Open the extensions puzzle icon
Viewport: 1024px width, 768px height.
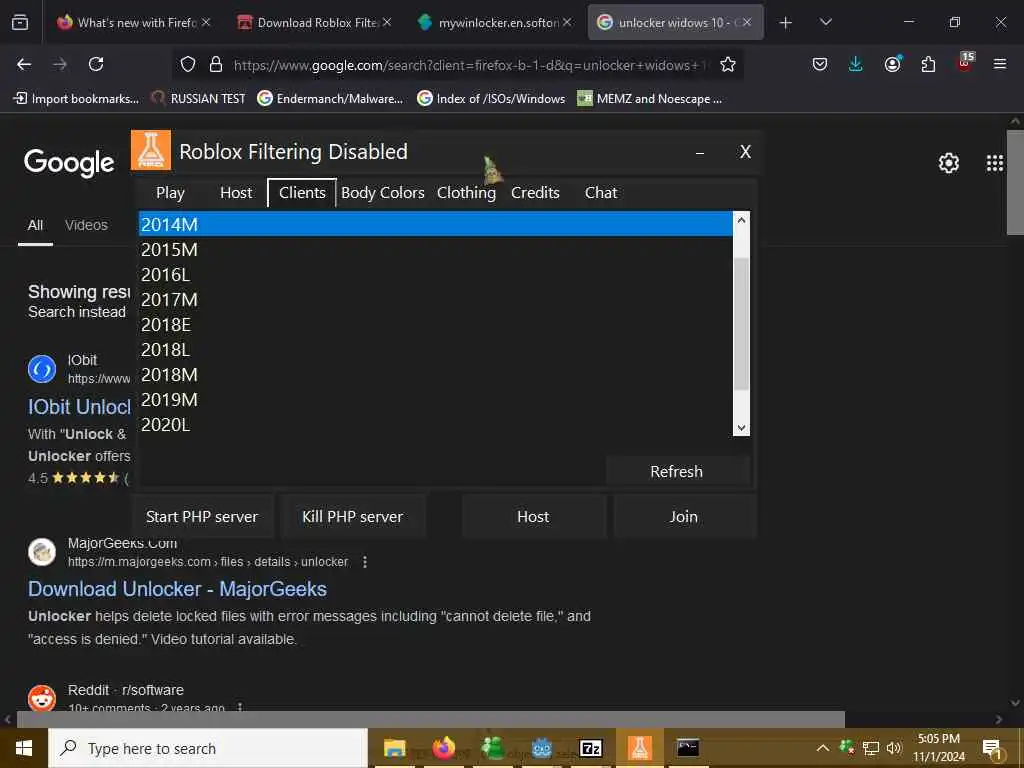pyautogui.click(x=928, y=64)
